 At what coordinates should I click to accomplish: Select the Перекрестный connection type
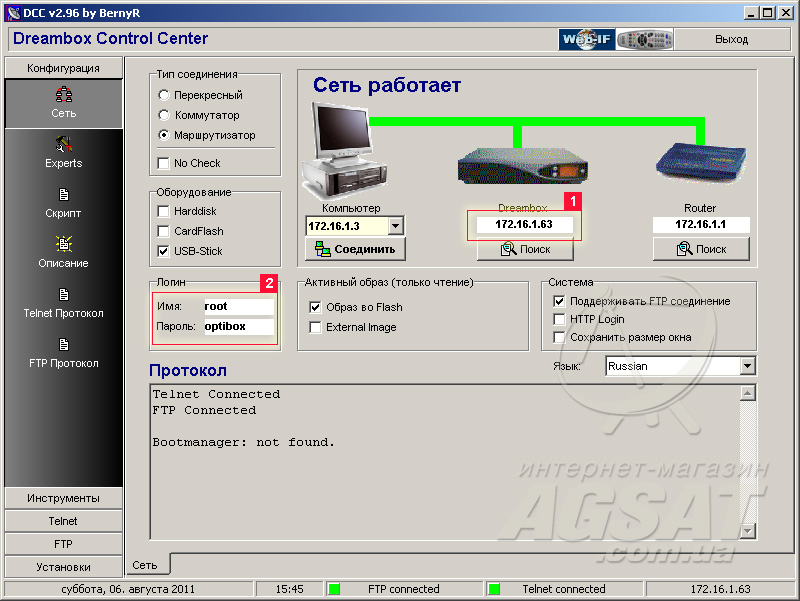pos(164,95)
